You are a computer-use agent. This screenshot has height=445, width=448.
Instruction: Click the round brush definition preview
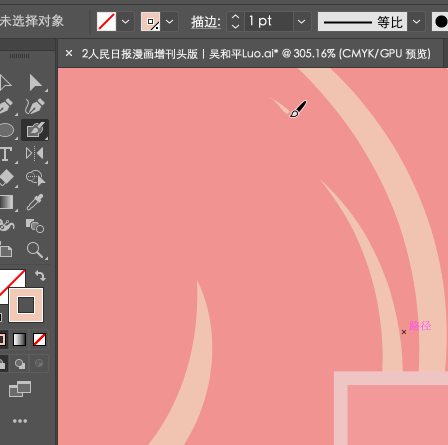[440, 22]
